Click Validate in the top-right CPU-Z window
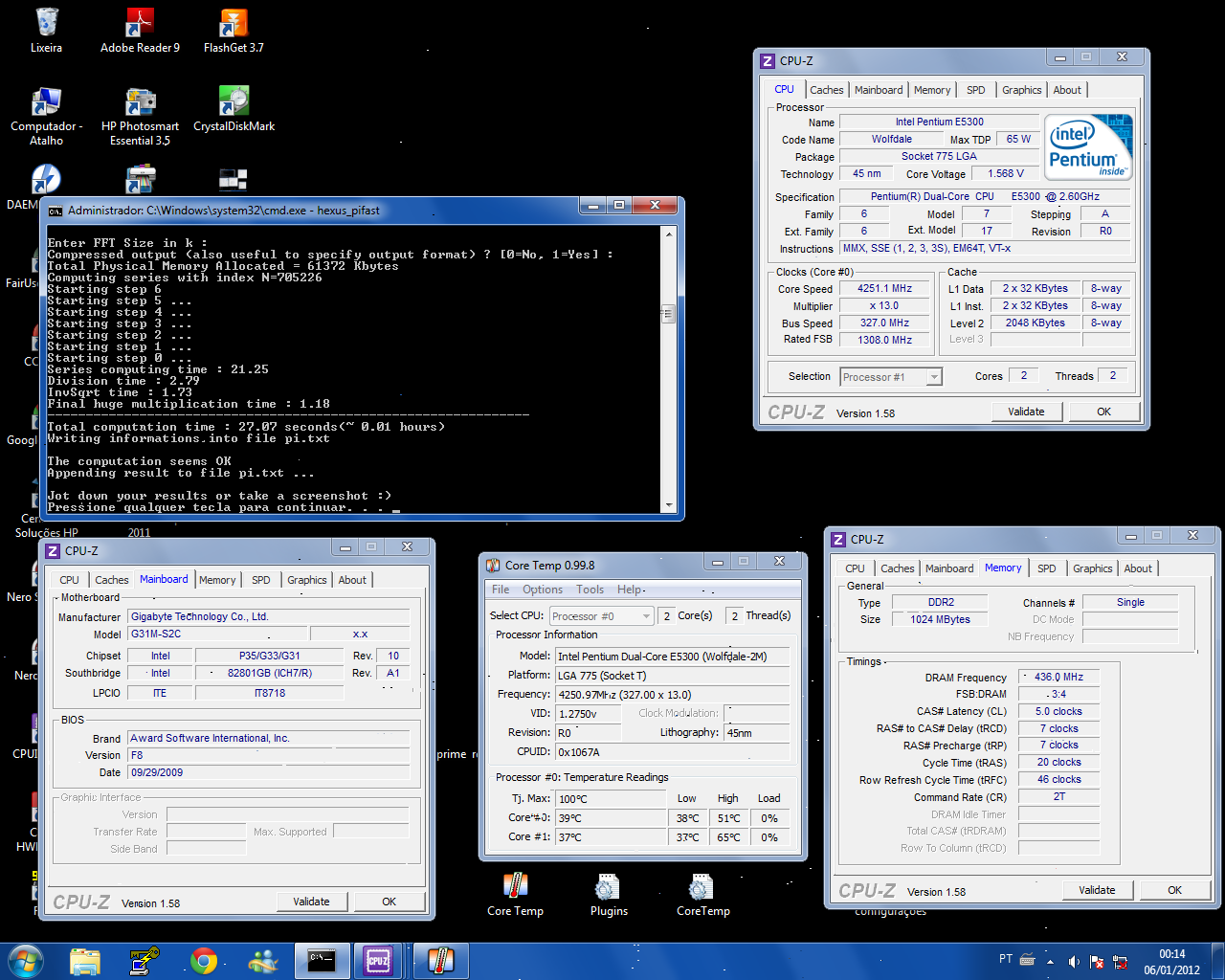 (x=1026, y=412)
